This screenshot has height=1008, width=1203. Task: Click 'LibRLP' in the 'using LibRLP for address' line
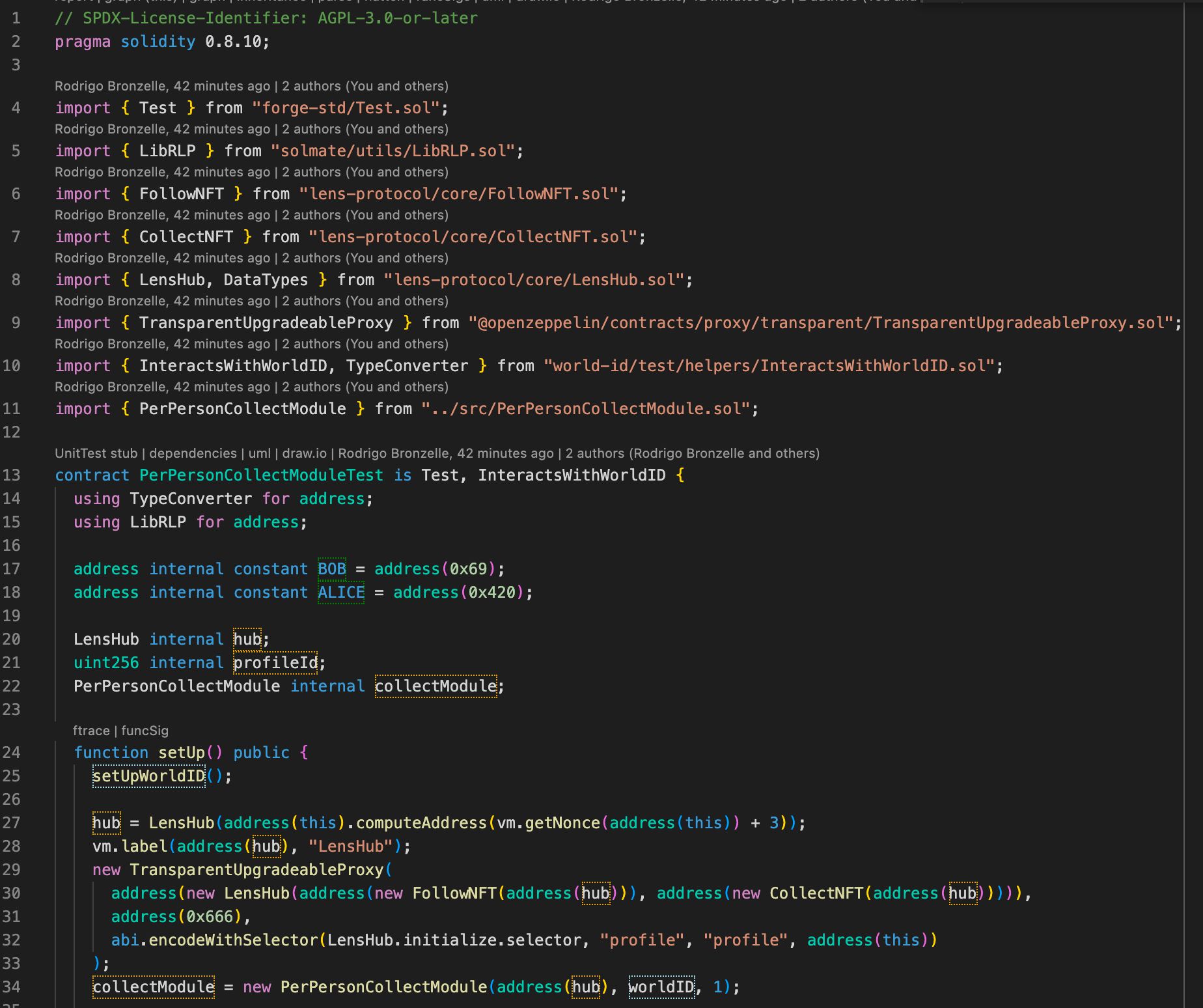158,522
